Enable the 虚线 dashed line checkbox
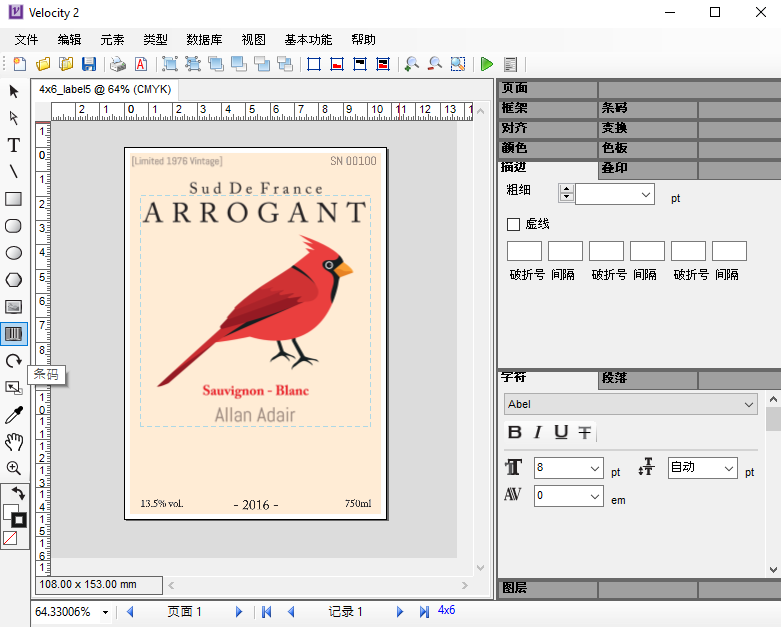Screen dimensions: 781x627 [514, 224]
